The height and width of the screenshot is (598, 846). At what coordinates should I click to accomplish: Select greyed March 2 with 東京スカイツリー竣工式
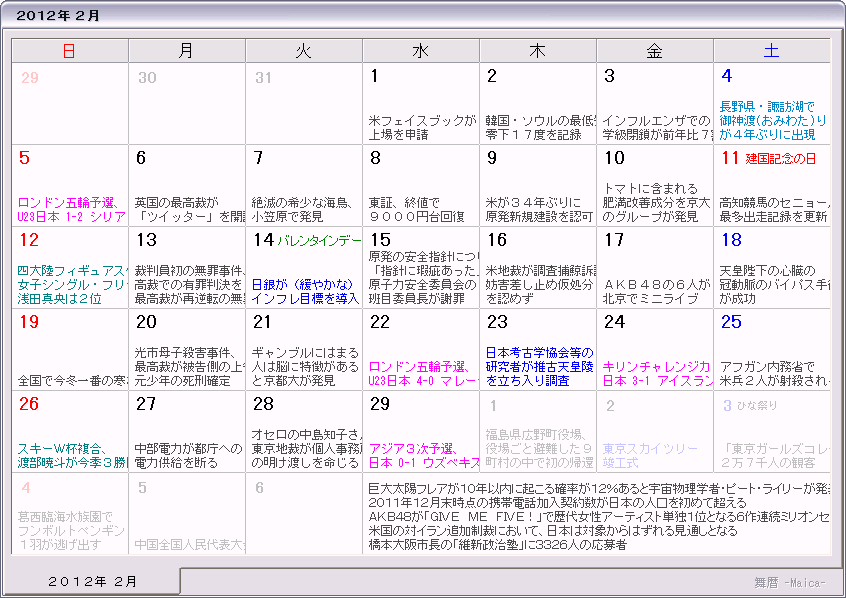[655, 432]
